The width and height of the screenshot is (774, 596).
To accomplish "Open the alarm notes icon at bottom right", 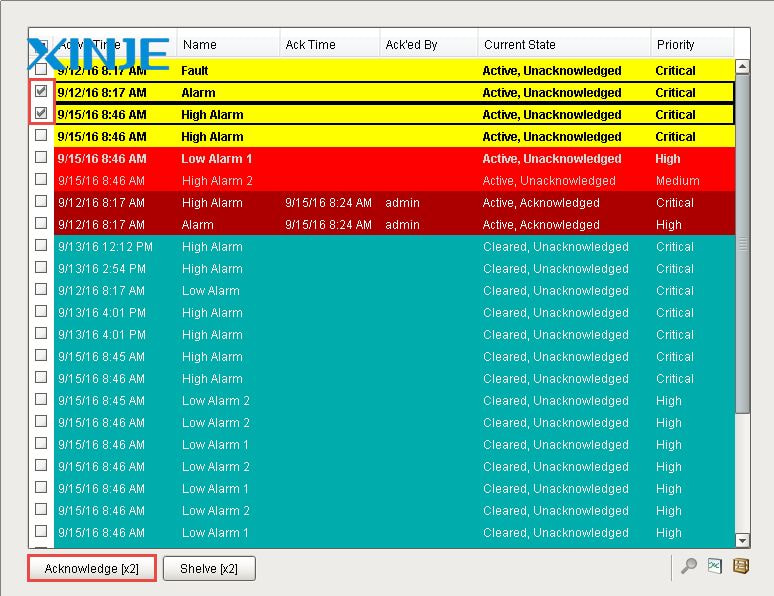I will click(x=740, y=566).
